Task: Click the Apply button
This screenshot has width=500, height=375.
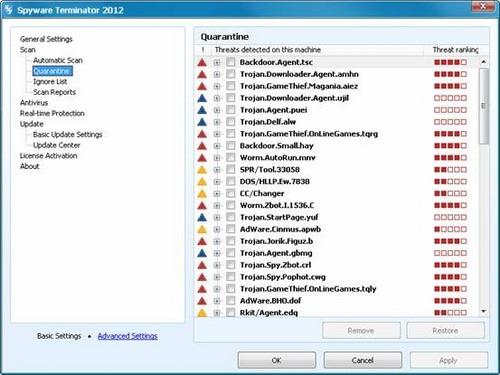Action: click(x=449, y=360)
